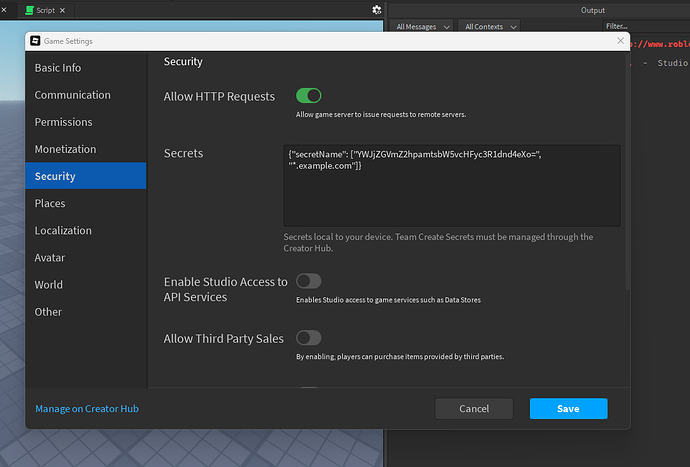Go to the Permissions section
Screen dimensions: 690x467
point(63,122)
